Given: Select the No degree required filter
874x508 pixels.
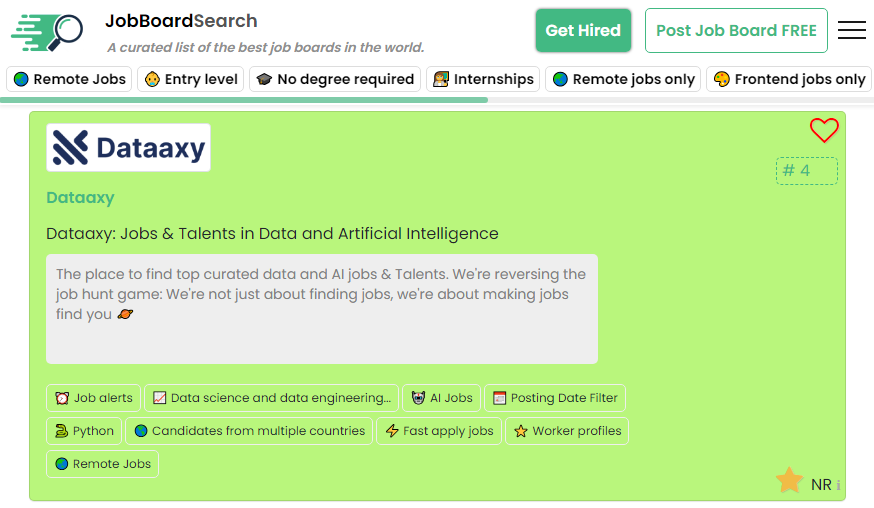Looking at the screenshot, I should click(334, 79).
